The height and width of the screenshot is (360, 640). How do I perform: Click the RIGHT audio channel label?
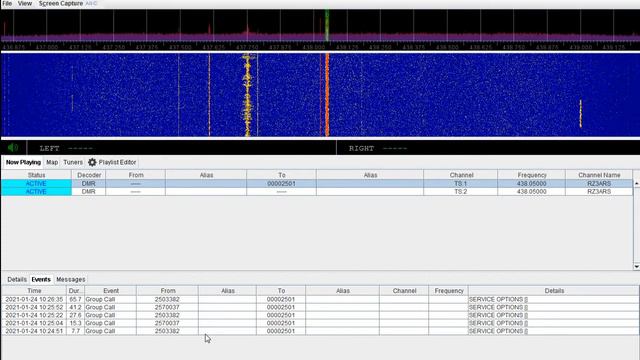pyautogui.click(x=361, y=148)
